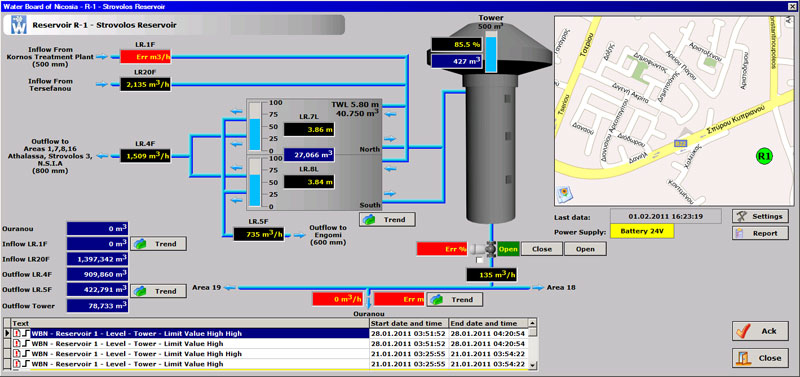The image size is (800, 377).
Task: Click the valve Close button
Action: pos(542,249)
